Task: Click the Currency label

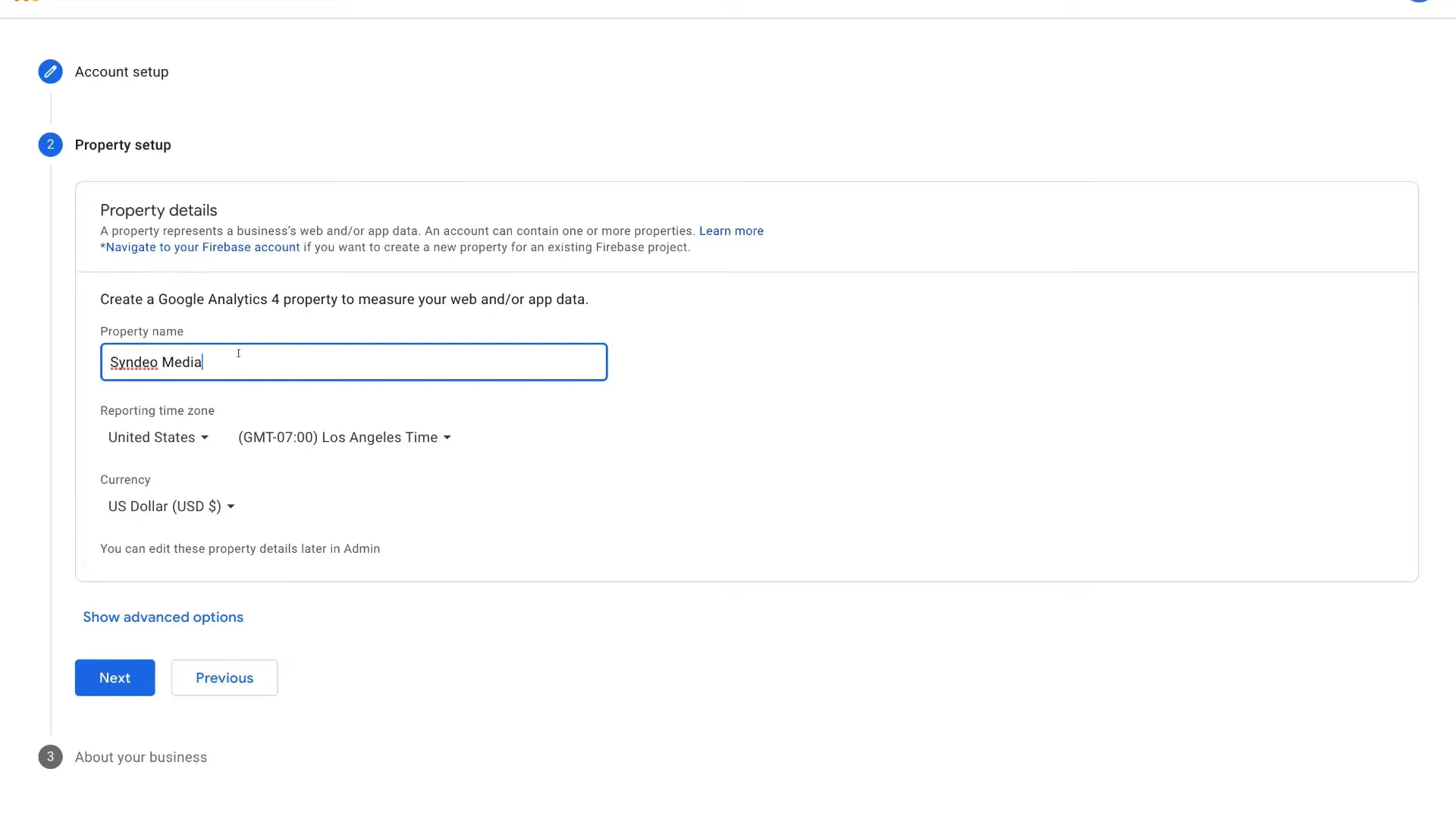Action: pyautogui.click(x=125, y=479)
